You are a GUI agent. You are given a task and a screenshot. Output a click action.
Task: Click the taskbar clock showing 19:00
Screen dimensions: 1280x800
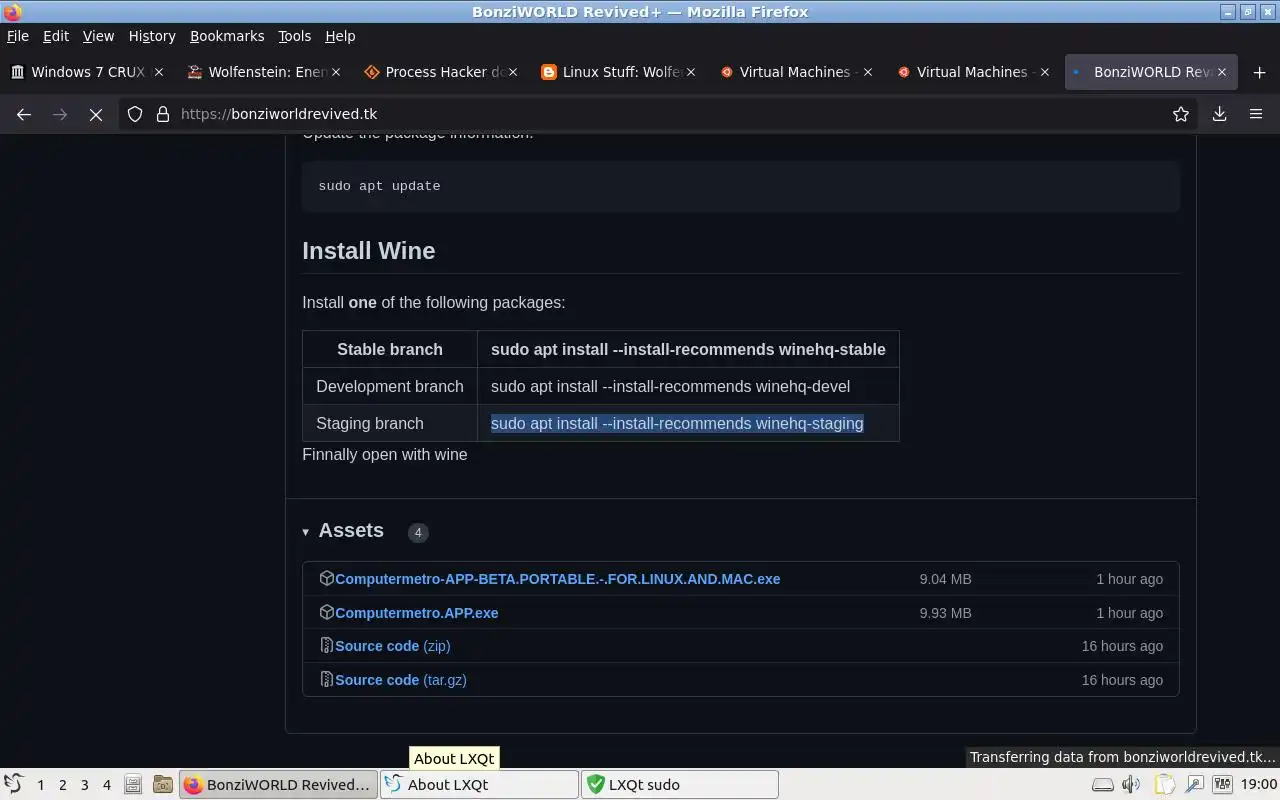click(x=1259, y=785)
